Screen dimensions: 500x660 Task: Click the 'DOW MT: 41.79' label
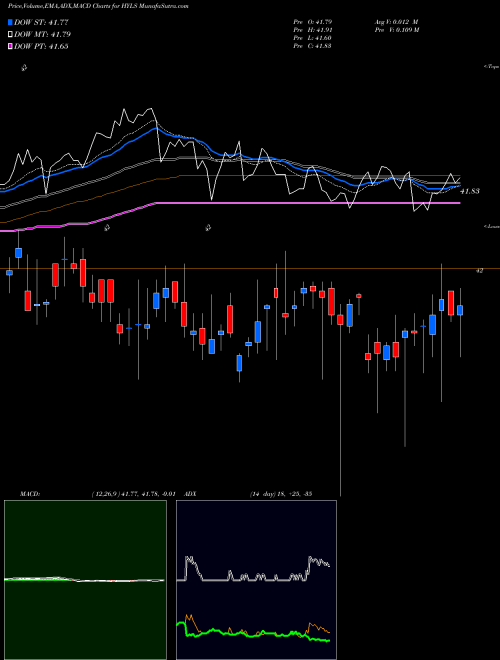pos(42,35)
